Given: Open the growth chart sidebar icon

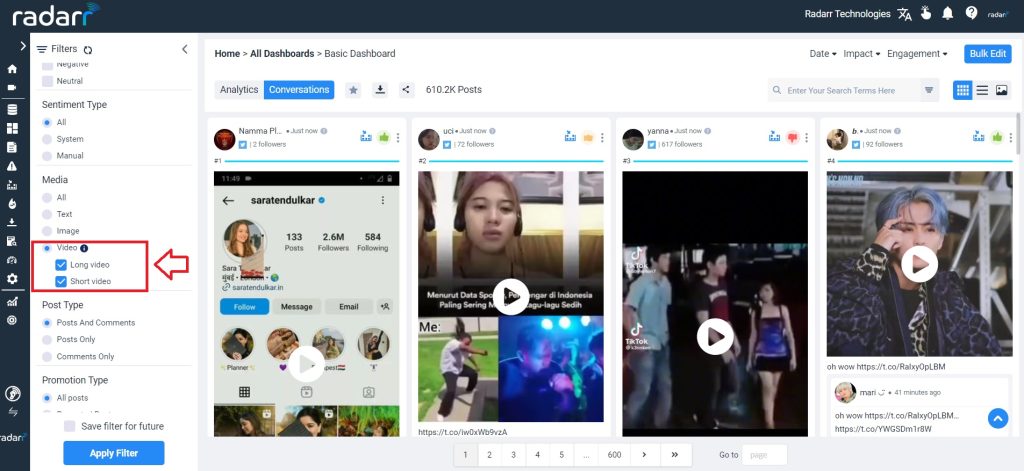Looking at the screenshot, I should coord(12,301).
